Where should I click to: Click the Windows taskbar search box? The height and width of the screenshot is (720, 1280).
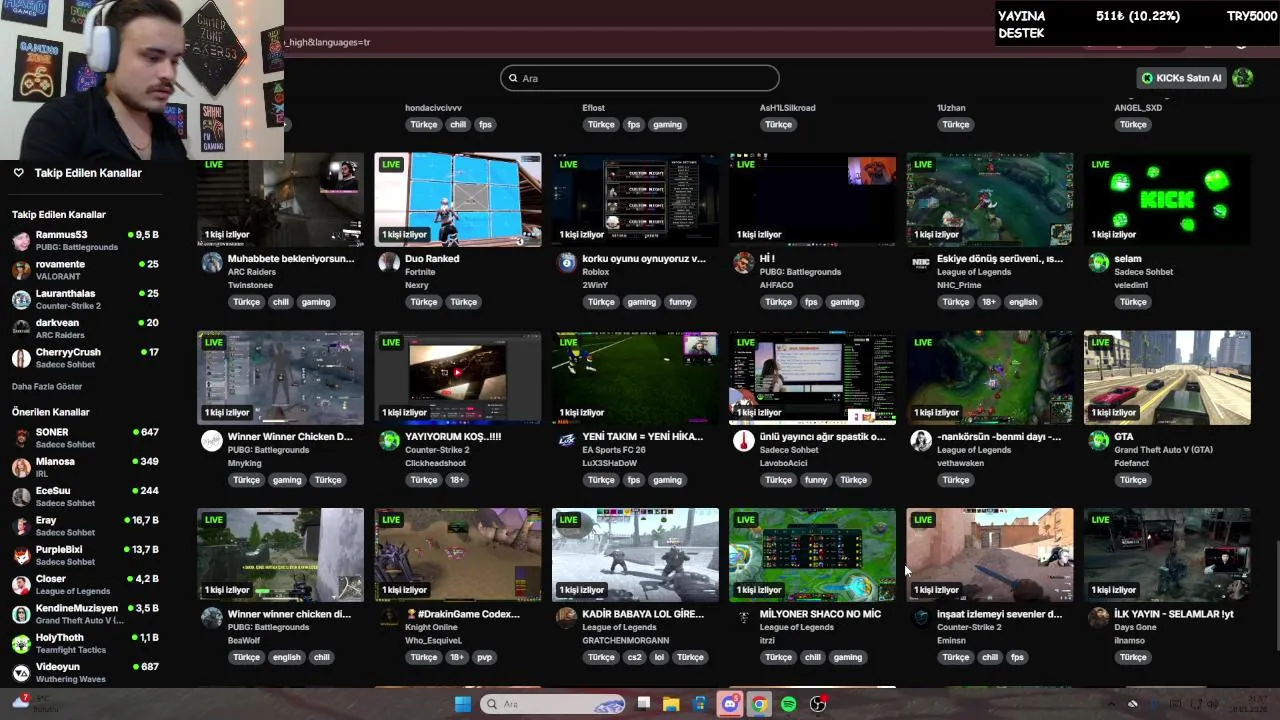coord(553,704)
